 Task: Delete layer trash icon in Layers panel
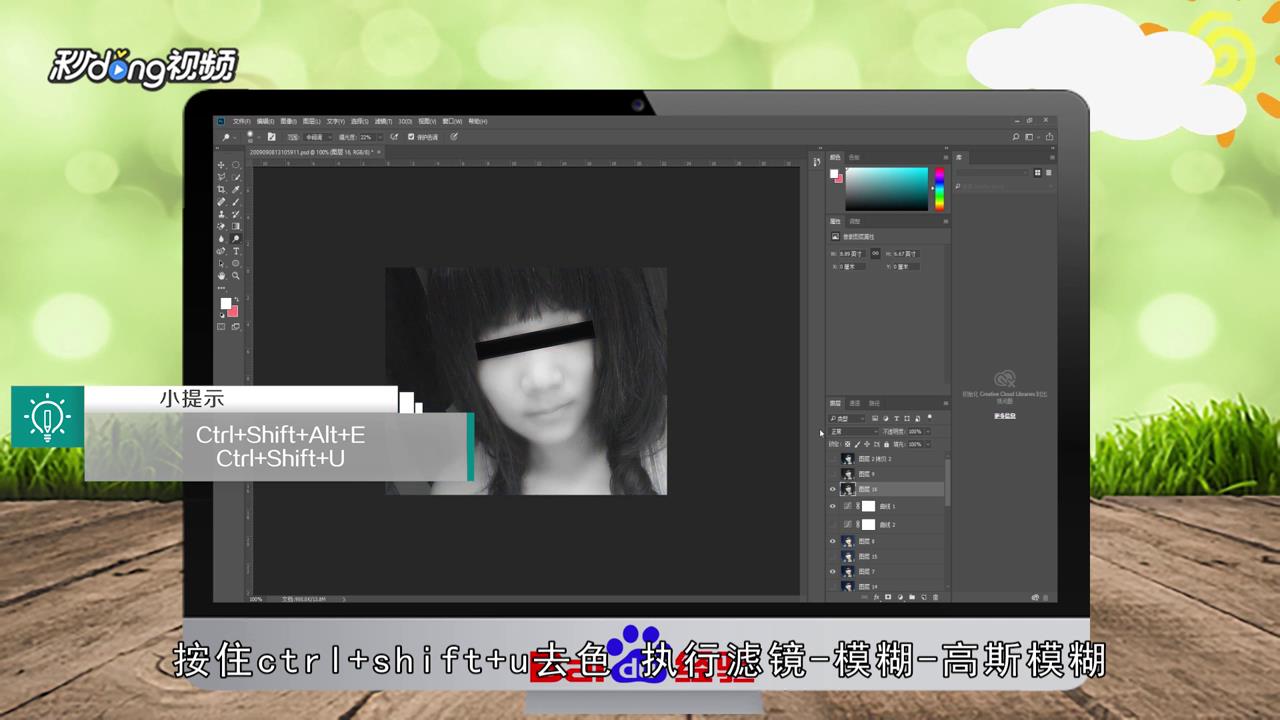pyautogui.click(x=936, y=597)
